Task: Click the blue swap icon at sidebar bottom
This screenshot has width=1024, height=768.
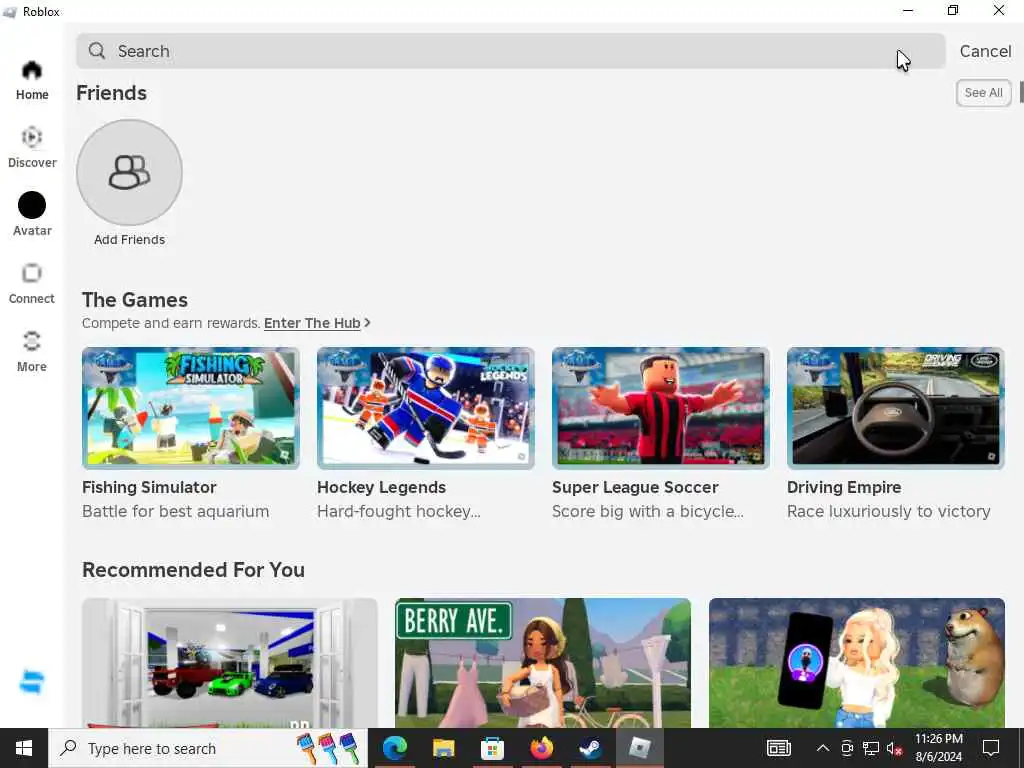Action: pos(32,682)
